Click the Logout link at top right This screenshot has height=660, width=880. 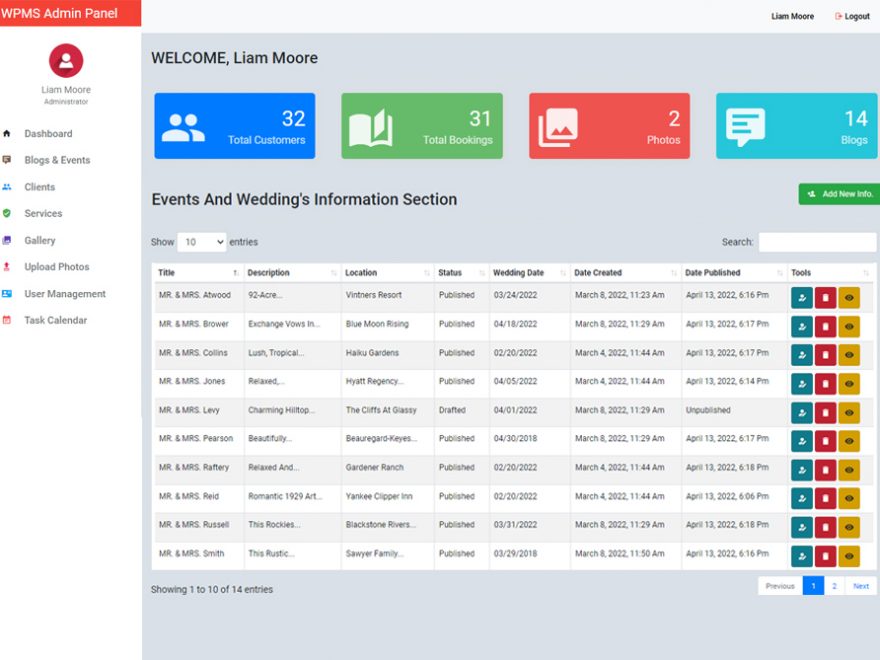point(852,16)
